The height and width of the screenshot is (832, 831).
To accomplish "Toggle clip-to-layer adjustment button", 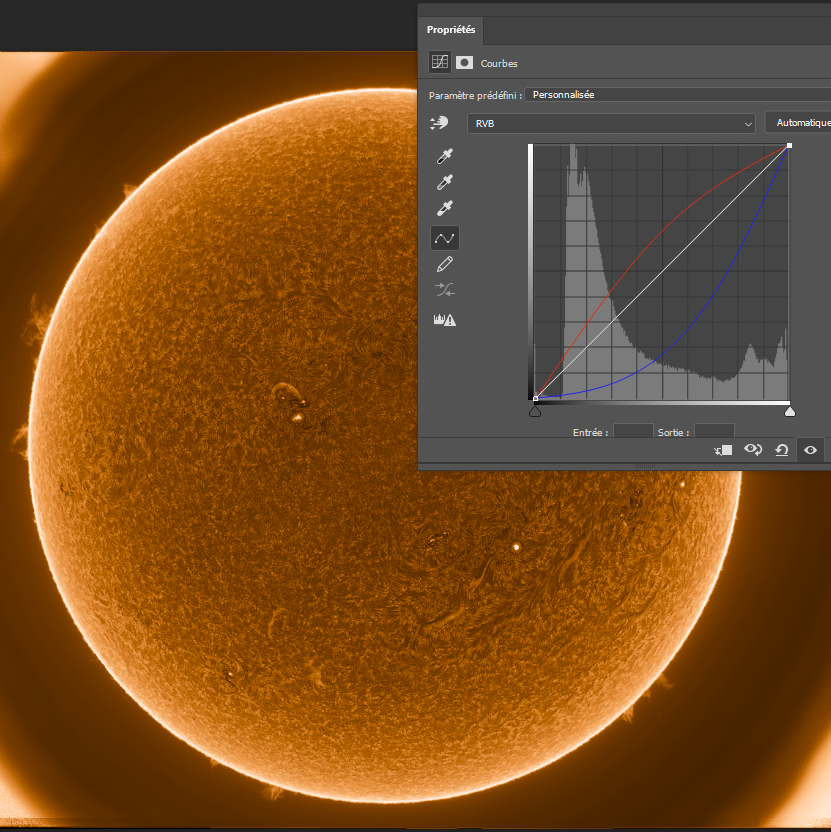I will pyautogui.click(x=724, y=450).
